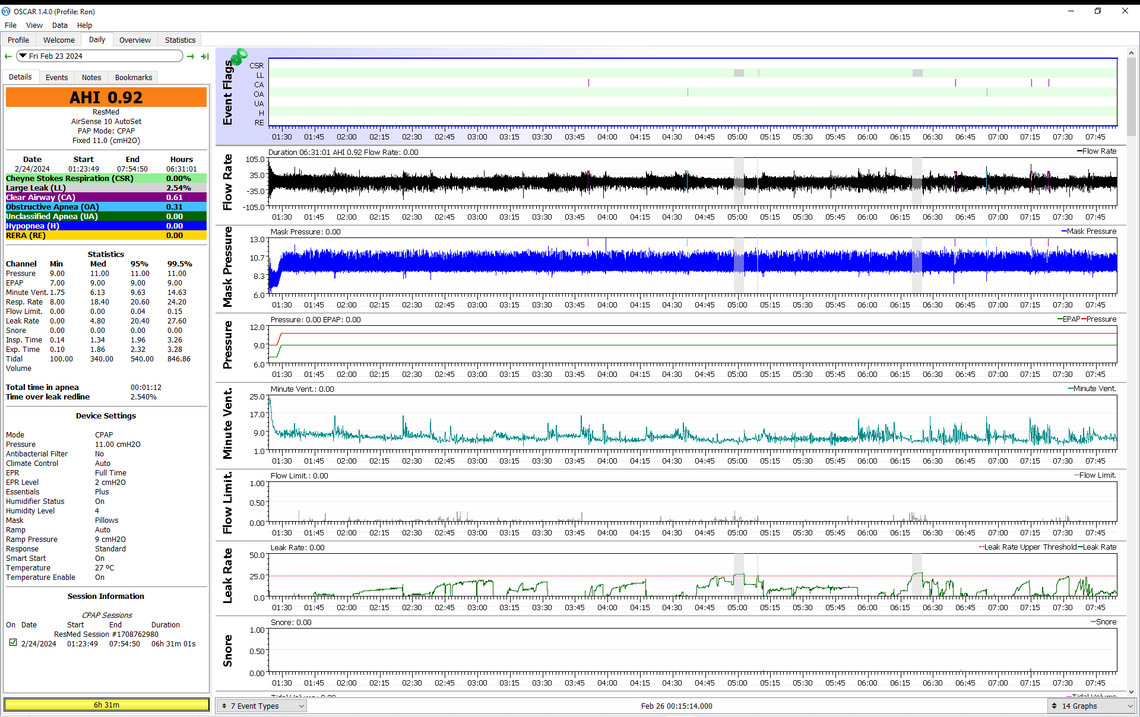Image resolution: width=1140 pixels, height=717 pixels.
Task: Click the green pin on Event Flags graph
Action: pos(238,56)
